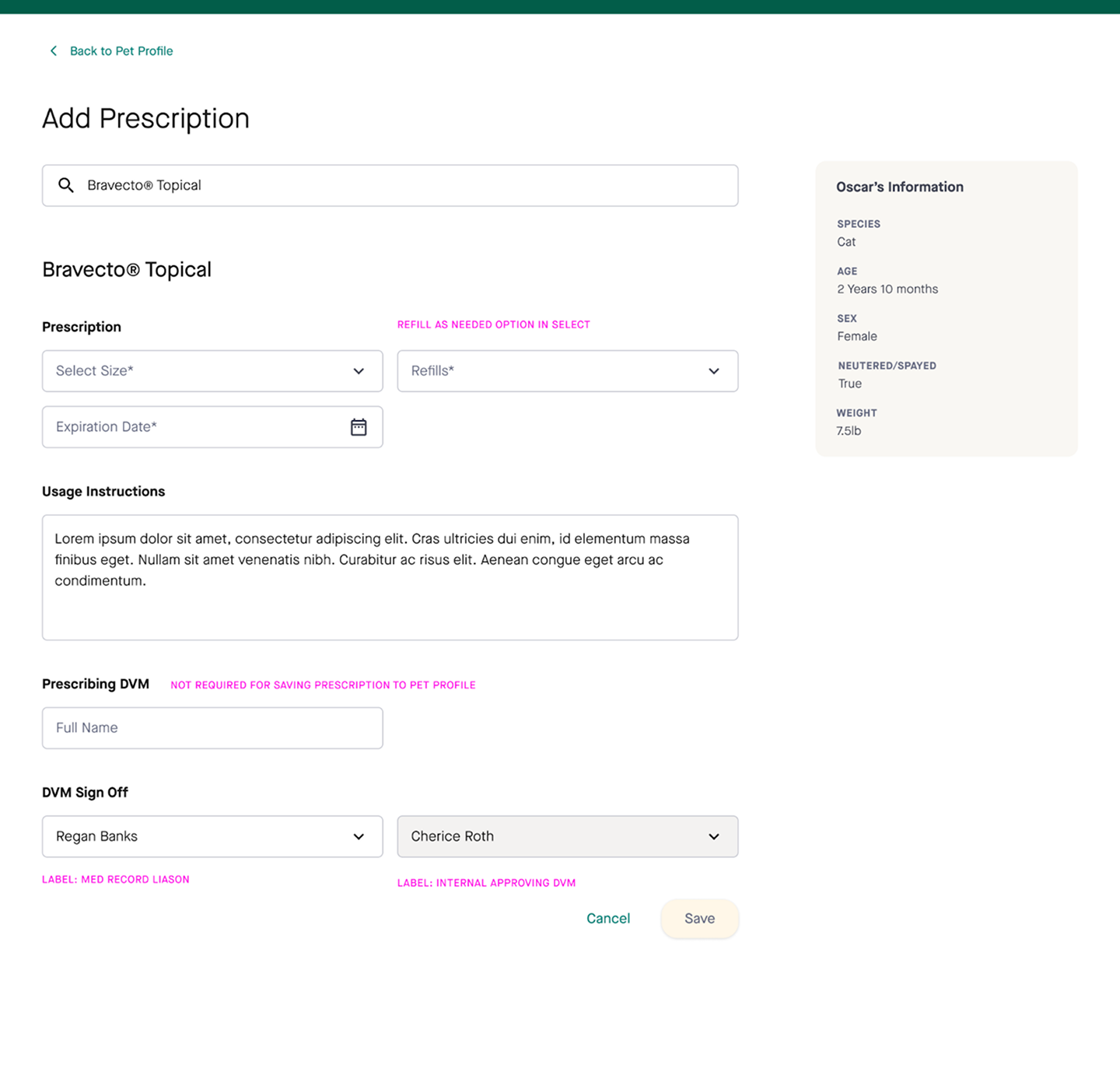
Task: Click the 2 Years 10 months value
Action: [887, 289]
